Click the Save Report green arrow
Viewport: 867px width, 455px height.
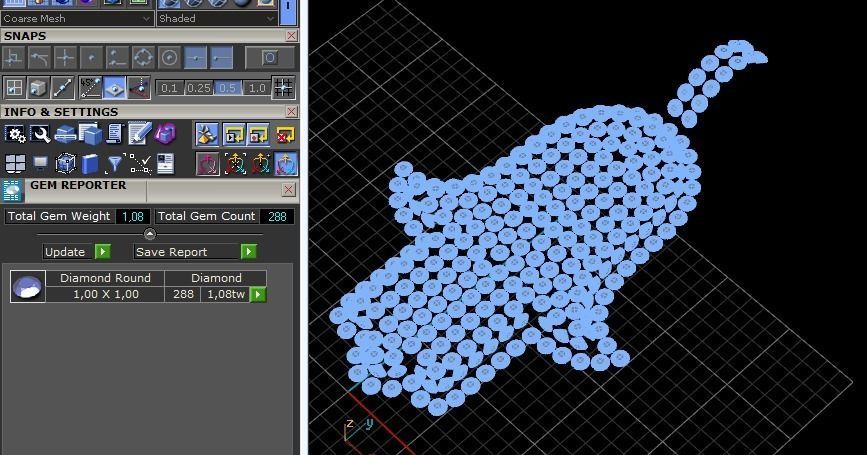[249, 252]
